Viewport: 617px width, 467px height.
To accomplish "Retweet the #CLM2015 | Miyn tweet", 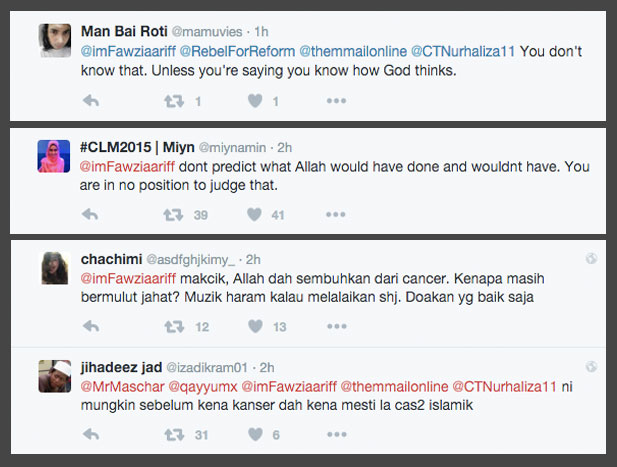I will click(173, 214).
